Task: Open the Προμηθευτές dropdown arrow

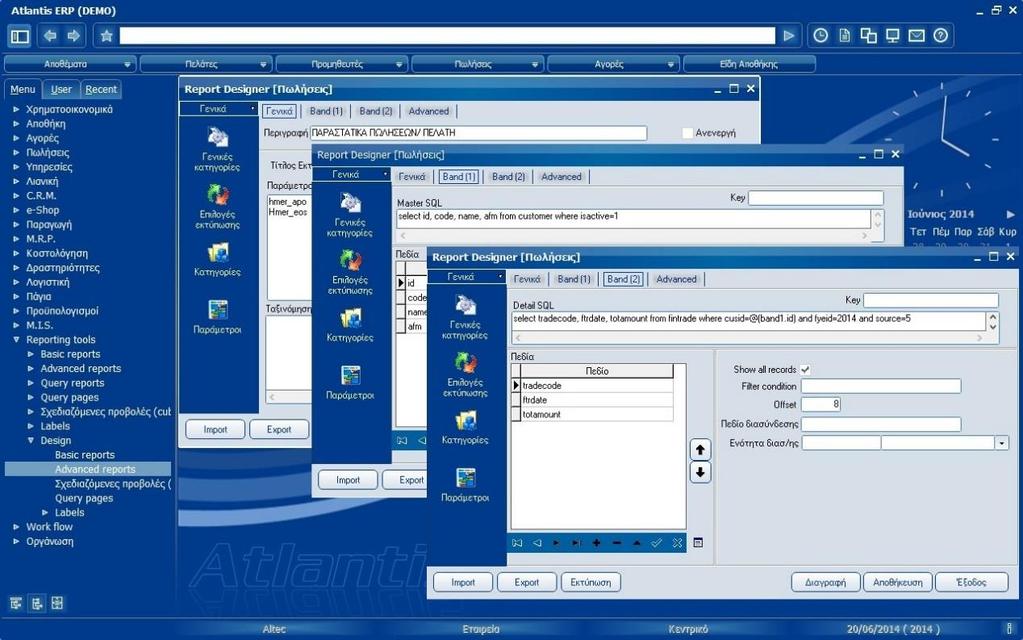Action: (399, 65)
